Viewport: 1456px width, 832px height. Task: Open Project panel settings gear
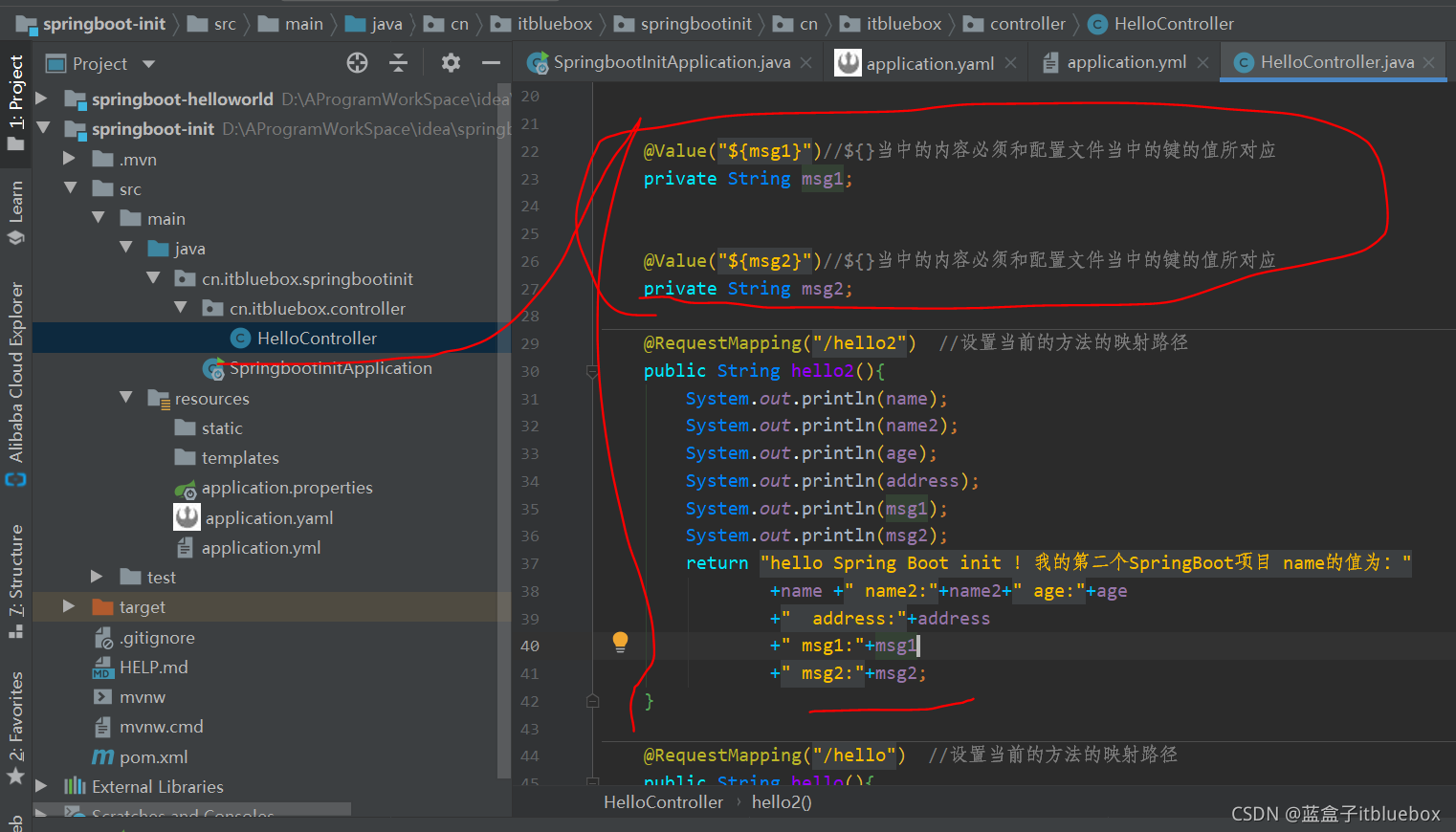pyautogui.click(x=451, y=63)
